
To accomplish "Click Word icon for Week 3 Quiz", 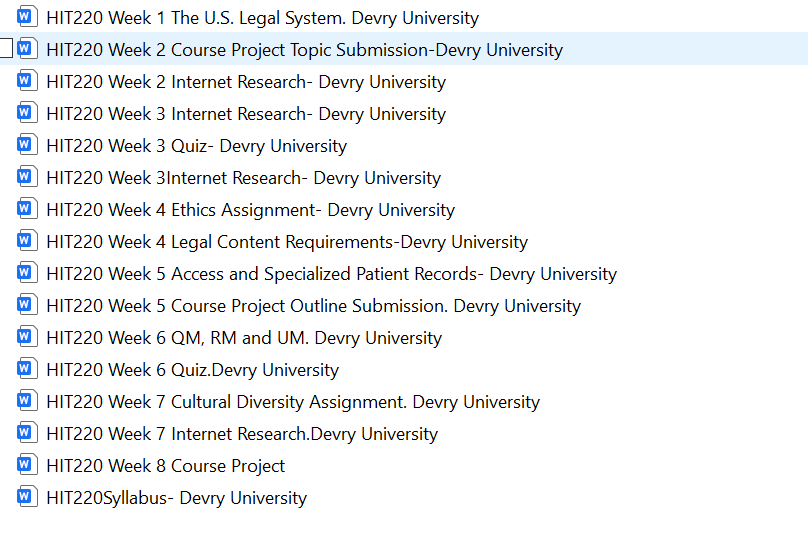I will 27,144.
